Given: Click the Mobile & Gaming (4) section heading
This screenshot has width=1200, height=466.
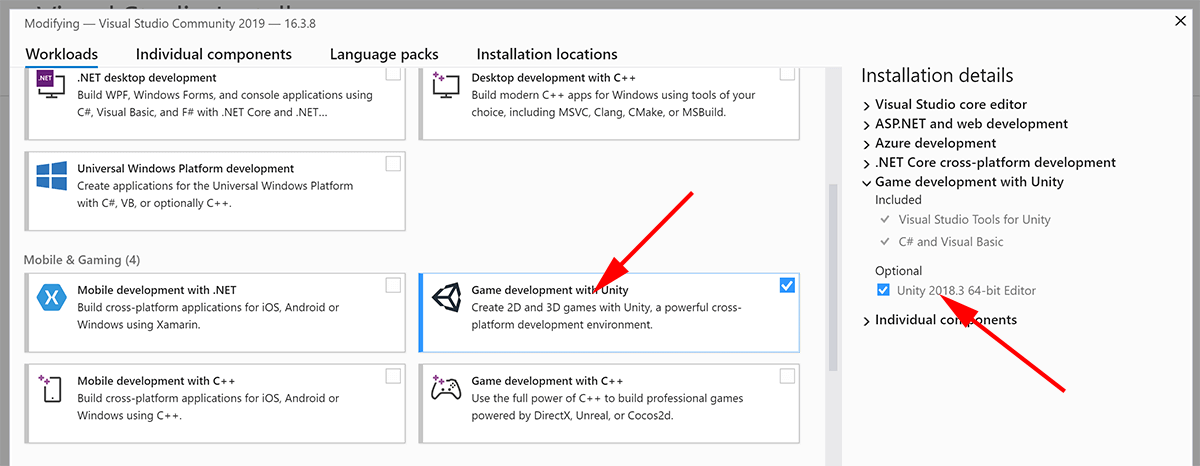Looking at the screenshot, I should [82, 259].
